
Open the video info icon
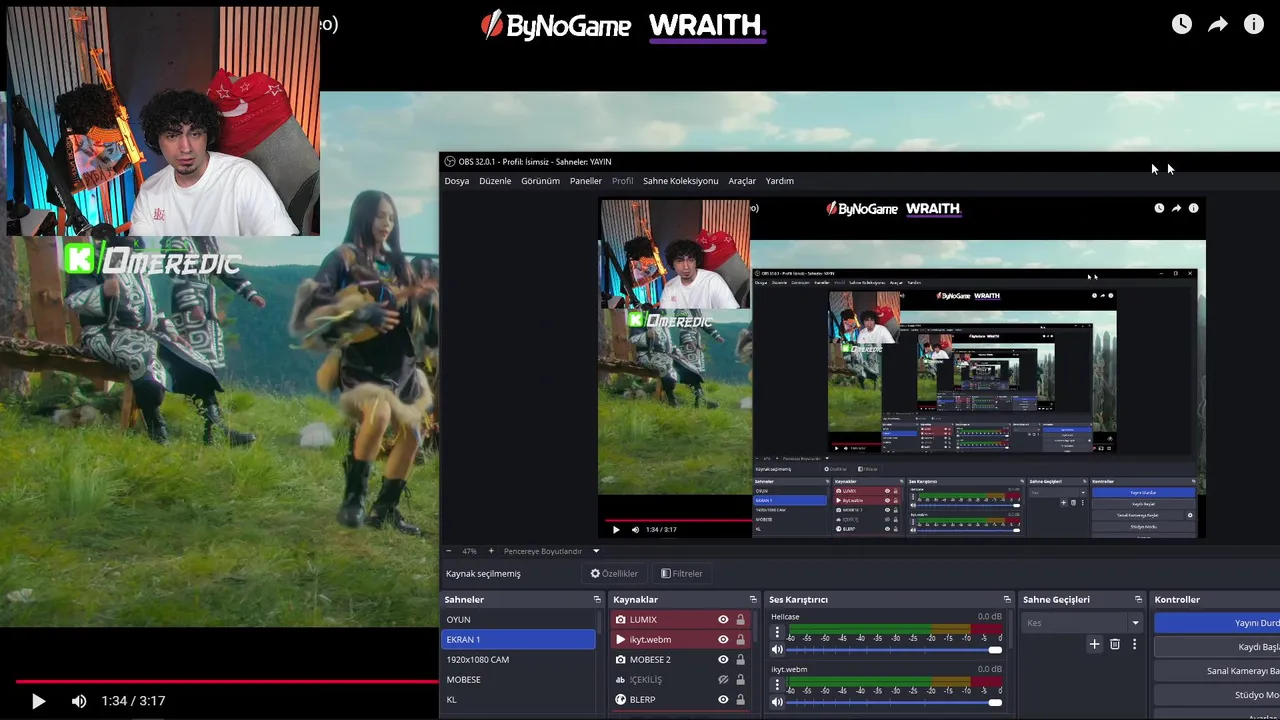click(x=1253, y=25)
